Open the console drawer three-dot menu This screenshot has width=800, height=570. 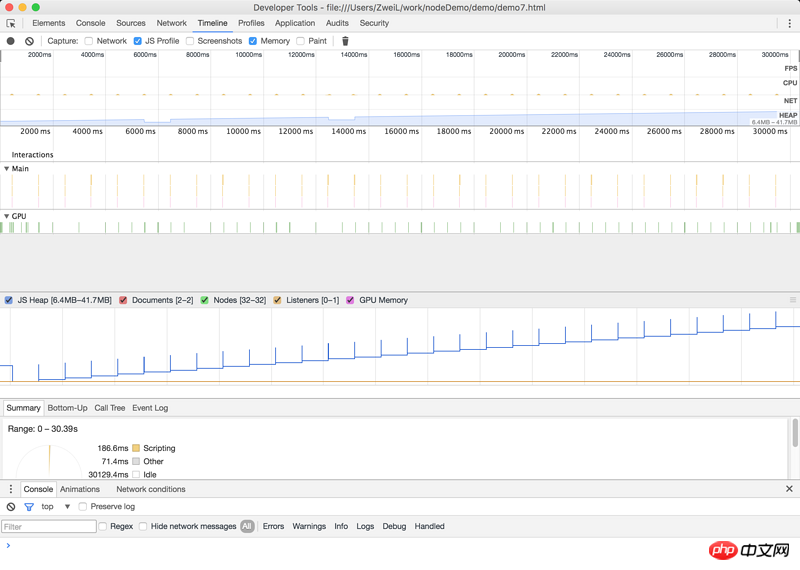(x=11, y=489)
